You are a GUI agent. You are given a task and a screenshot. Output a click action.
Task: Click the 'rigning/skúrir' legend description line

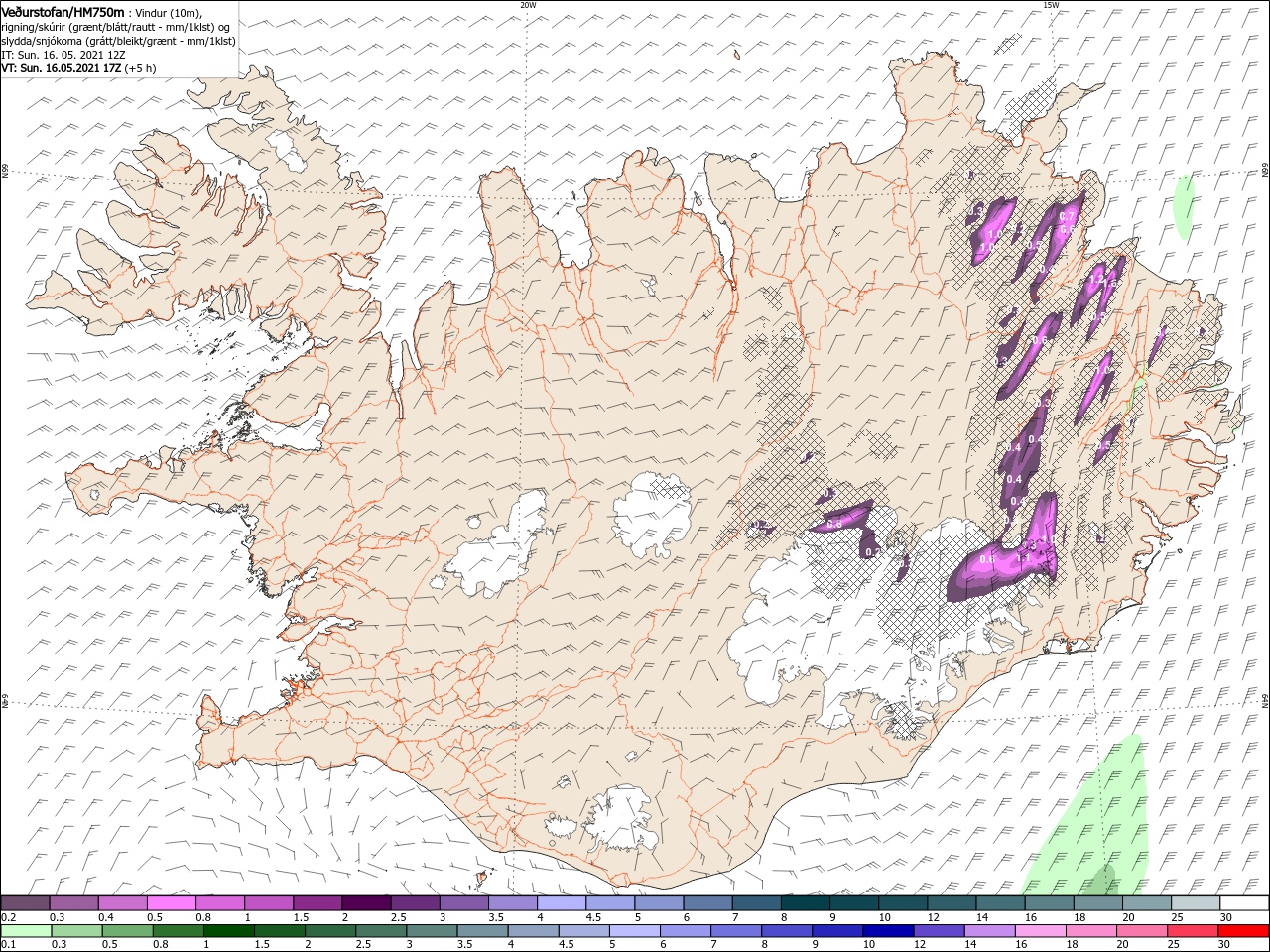[x=115, y=26]
